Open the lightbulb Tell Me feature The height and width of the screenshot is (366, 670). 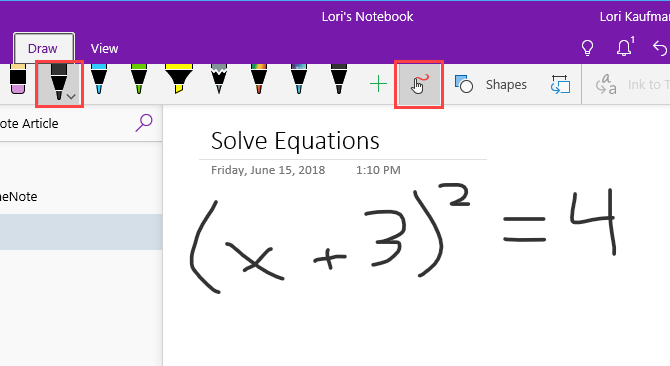(x=588, y=48)
